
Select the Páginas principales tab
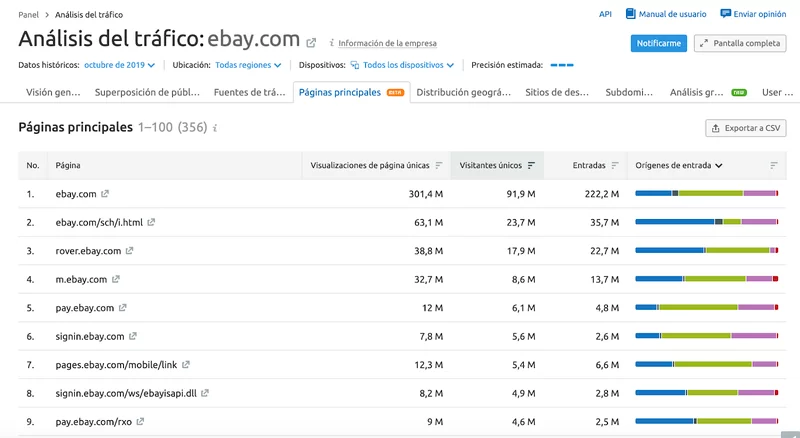click(352, 92)
